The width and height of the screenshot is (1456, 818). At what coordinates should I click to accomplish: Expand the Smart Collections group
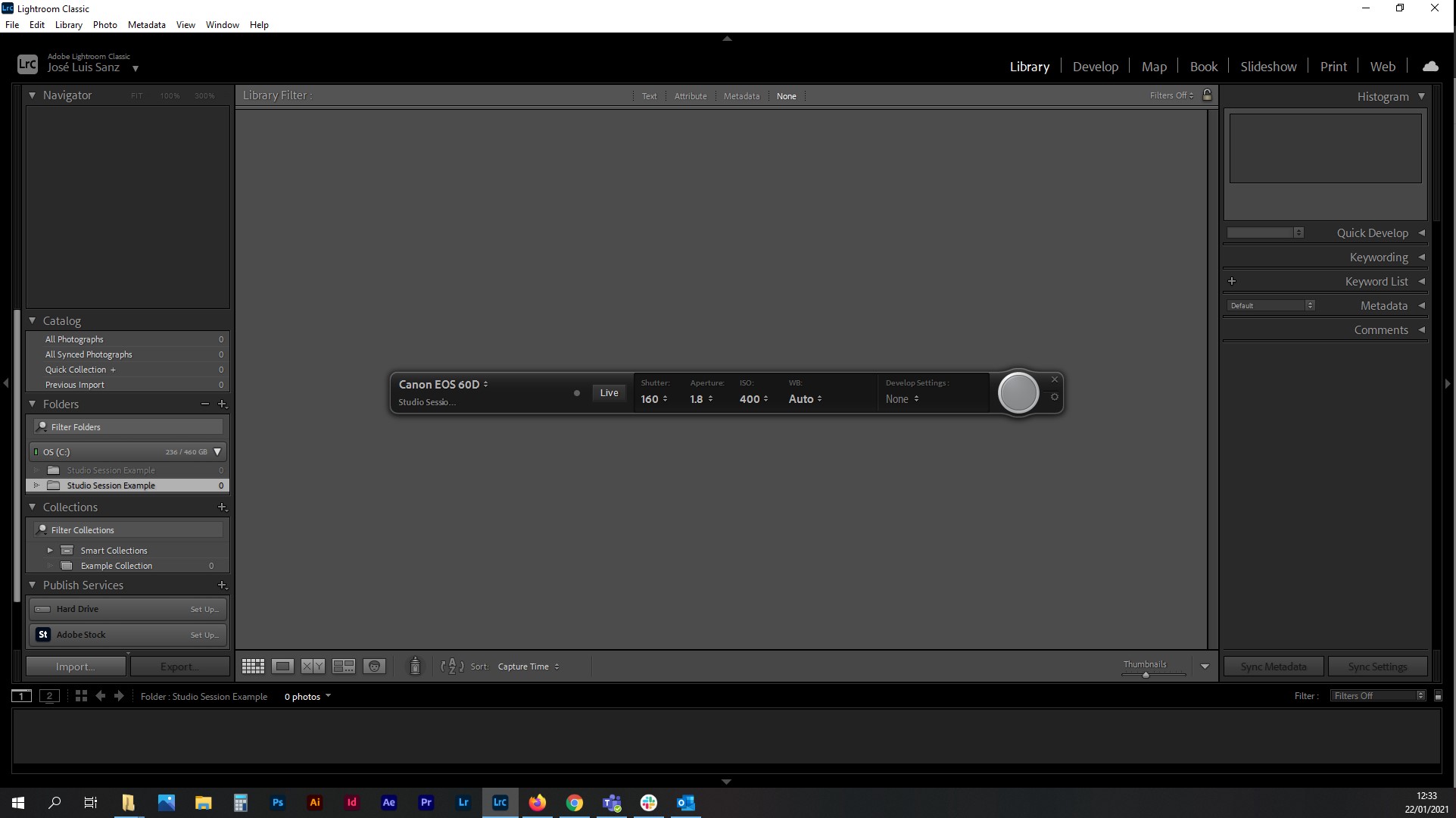[x=51, y=550]
